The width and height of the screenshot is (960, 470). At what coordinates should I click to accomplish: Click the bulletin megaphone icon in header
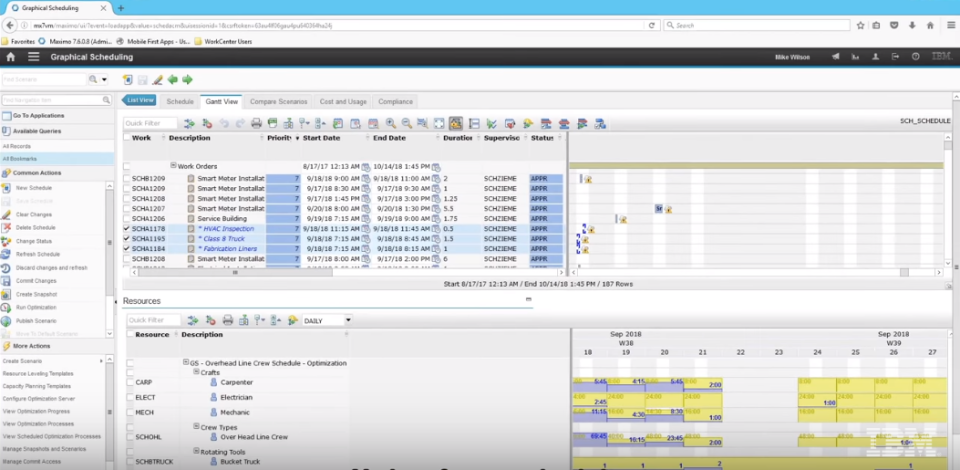[835, 57]
